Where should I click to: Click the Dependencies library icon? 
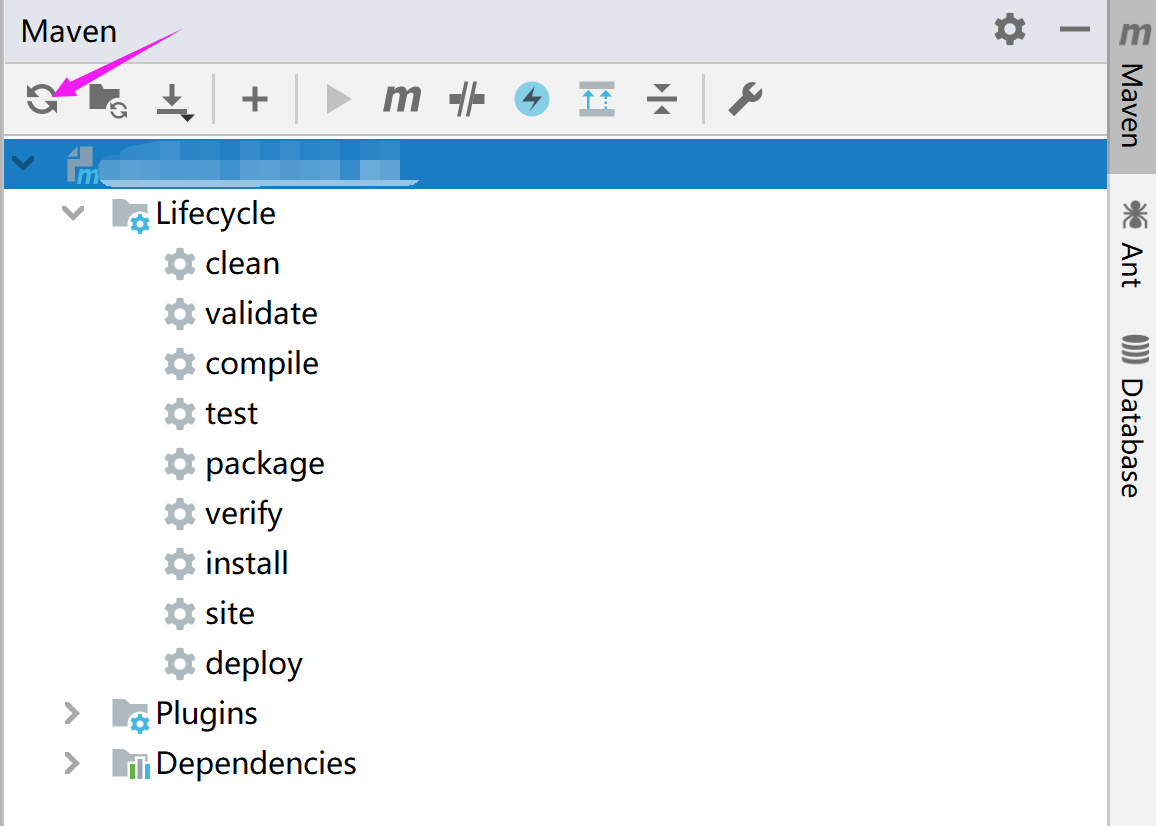[130, 764]
